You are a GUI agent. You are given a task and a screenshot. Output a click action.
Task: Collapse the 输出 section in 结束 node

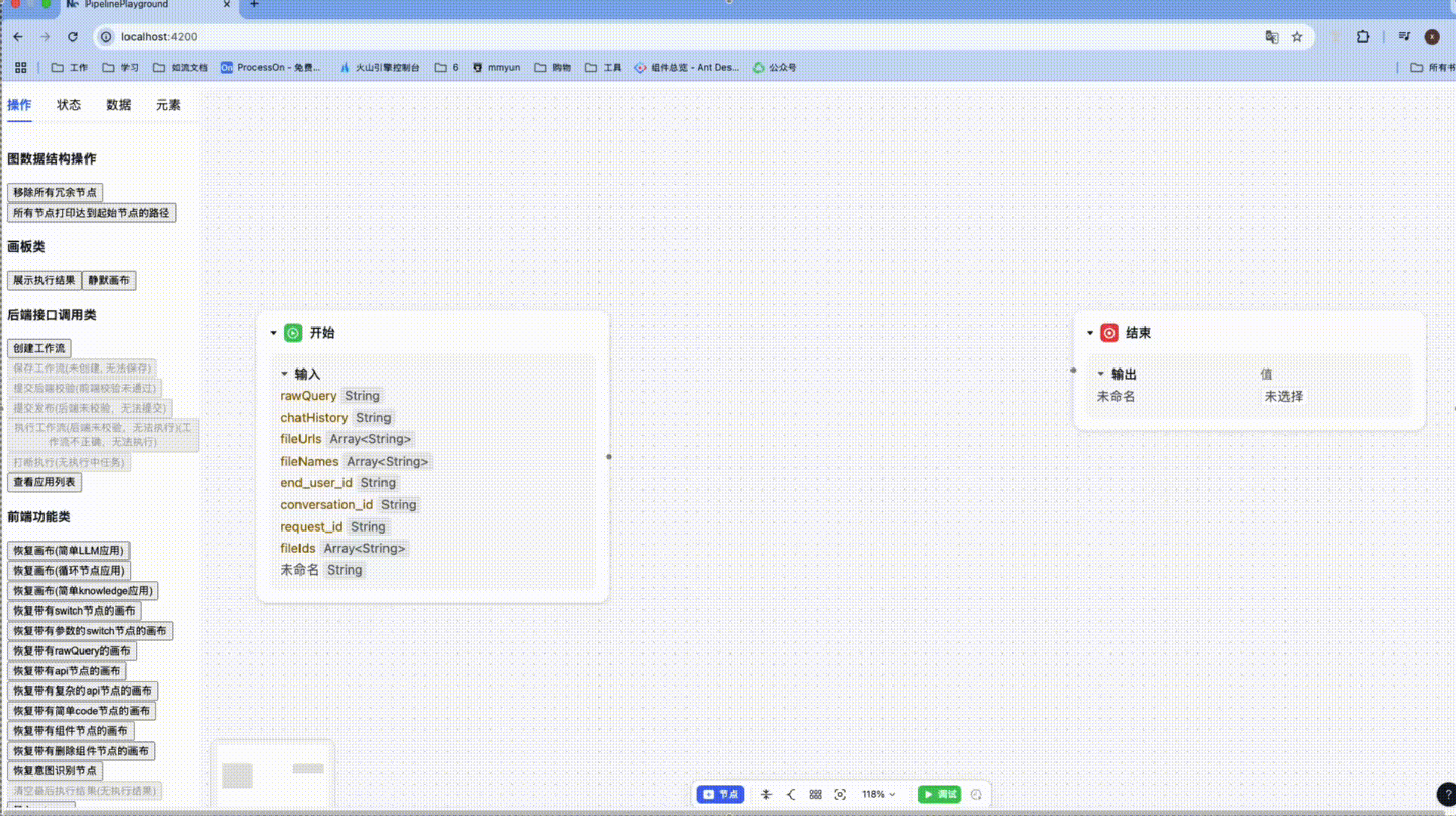pyautogui.click(x=1100, y=374)
